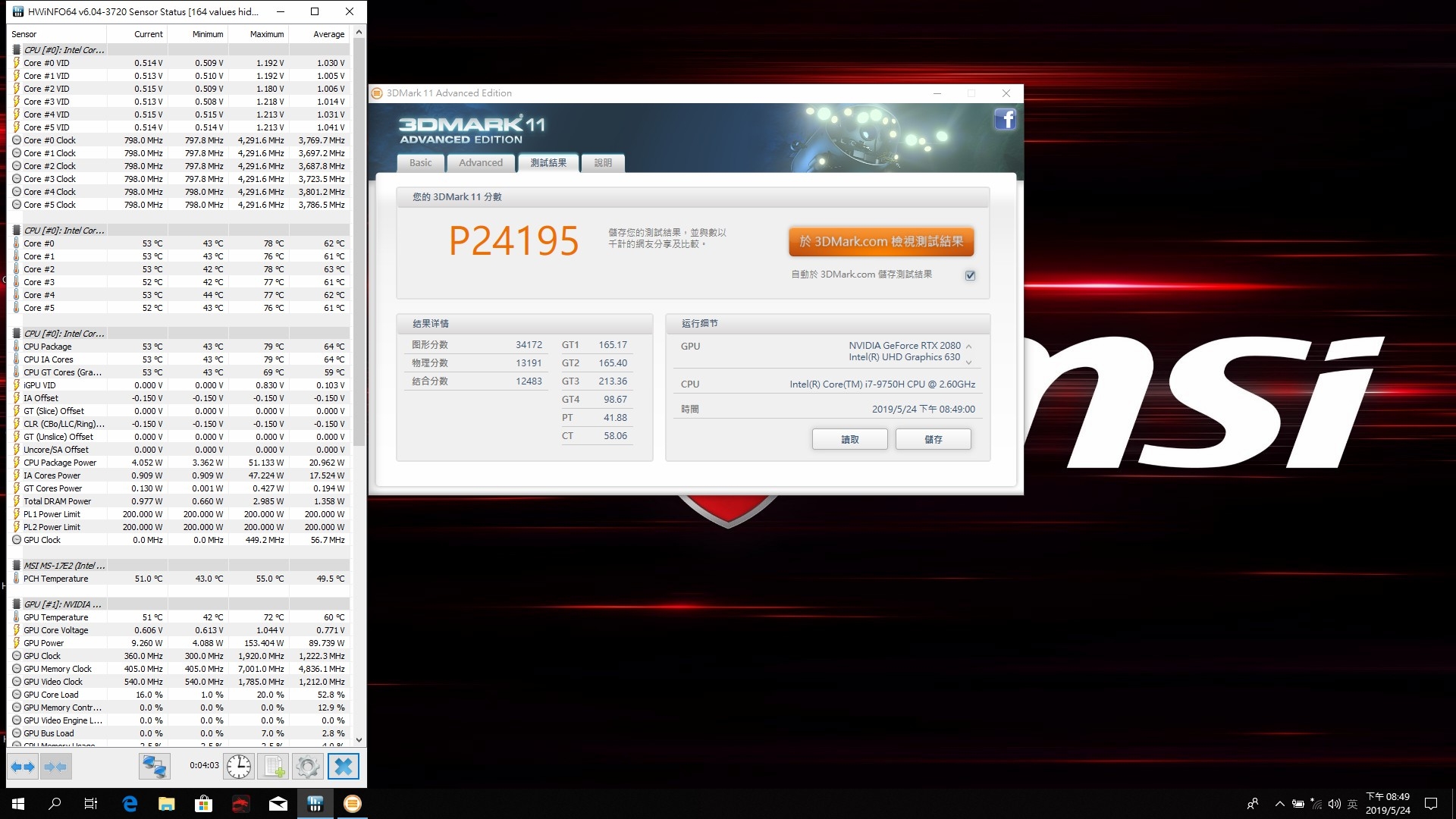Select the GPU Memory Clock row
Screen dimensions: 1456x819
click(179, 669)
